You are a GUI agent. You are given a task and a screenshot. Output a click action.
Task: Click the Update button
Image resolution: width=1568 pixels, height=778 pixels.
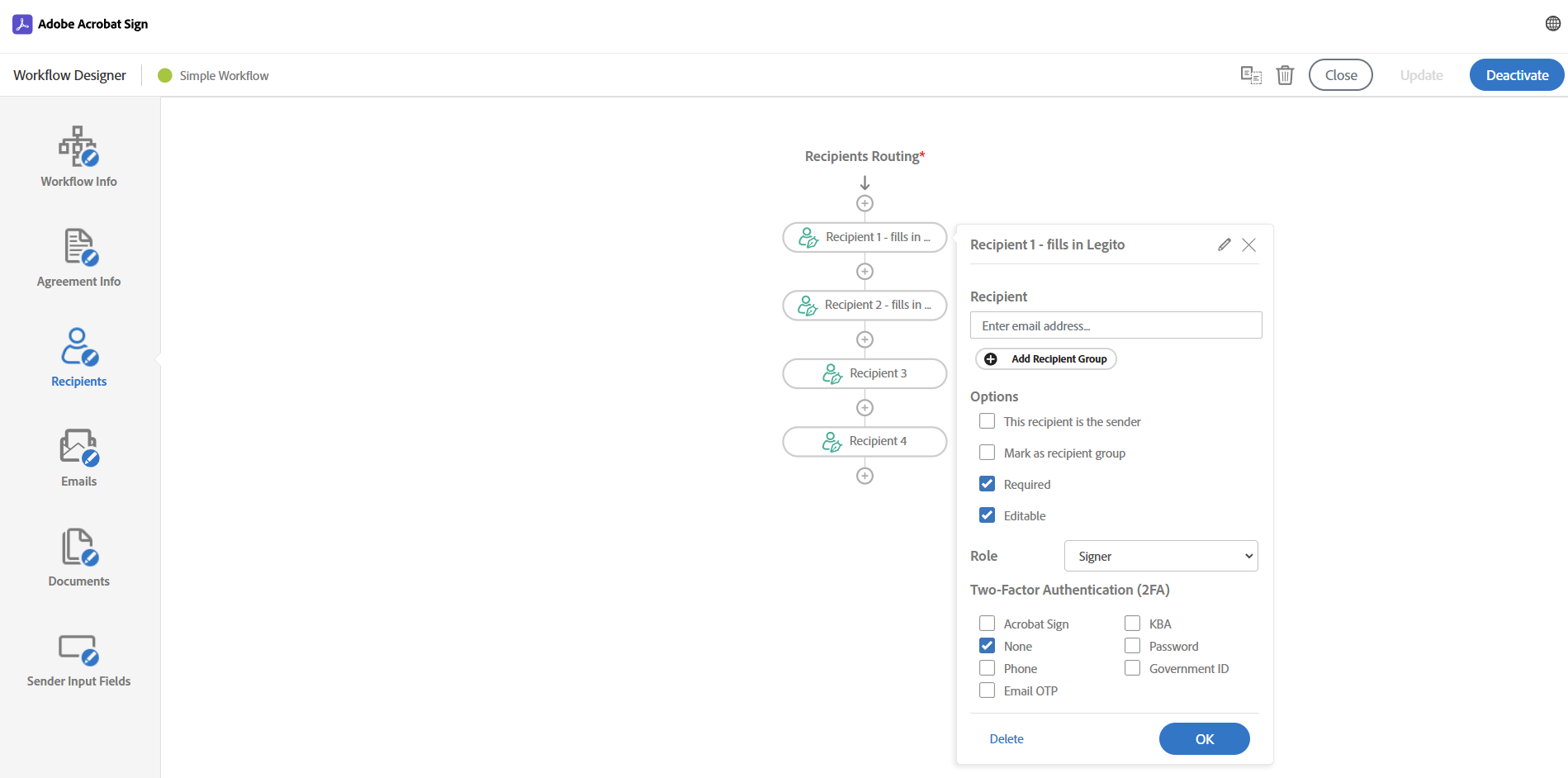[1421, 75]
